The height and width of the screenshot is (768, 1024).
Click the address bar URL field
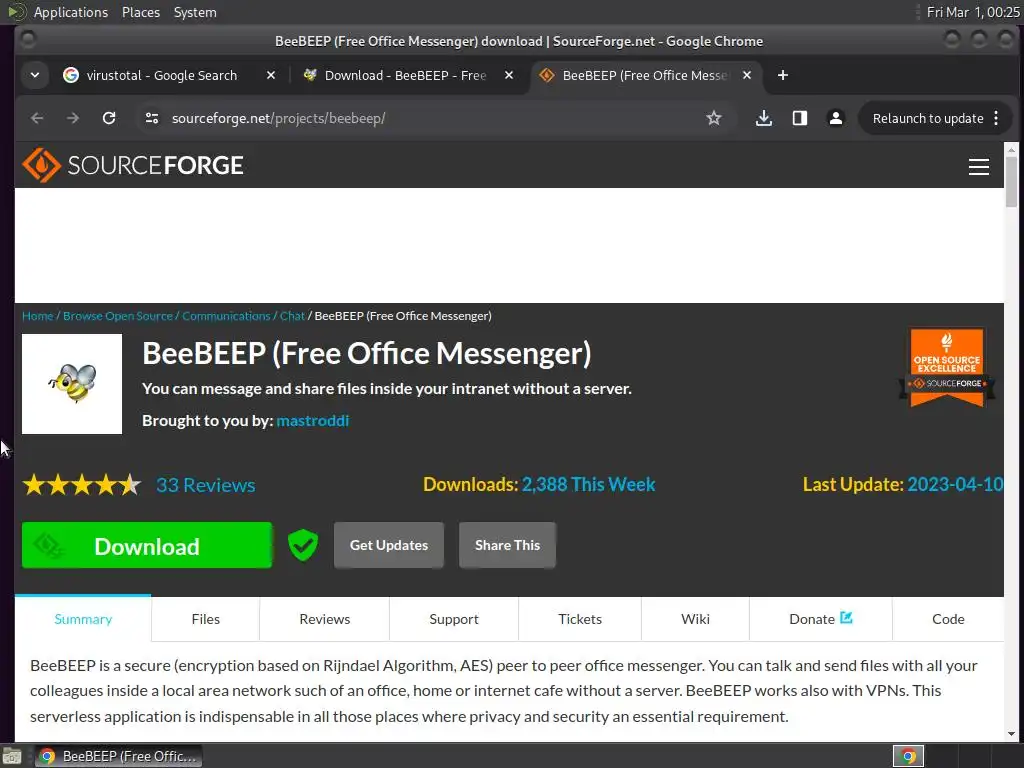coord(431,118)
